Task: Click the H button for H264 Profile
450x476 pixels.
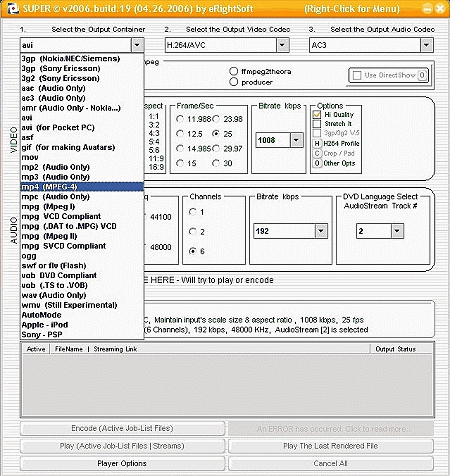Action: tap(317, 144)
